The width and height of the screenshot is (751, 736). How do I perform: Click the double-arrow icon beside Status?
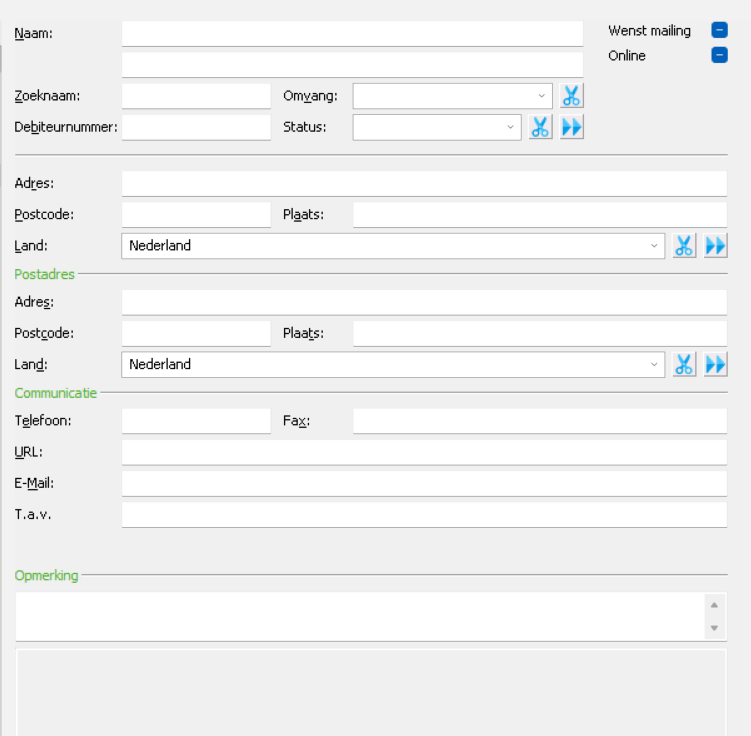[x=571, y=127]
